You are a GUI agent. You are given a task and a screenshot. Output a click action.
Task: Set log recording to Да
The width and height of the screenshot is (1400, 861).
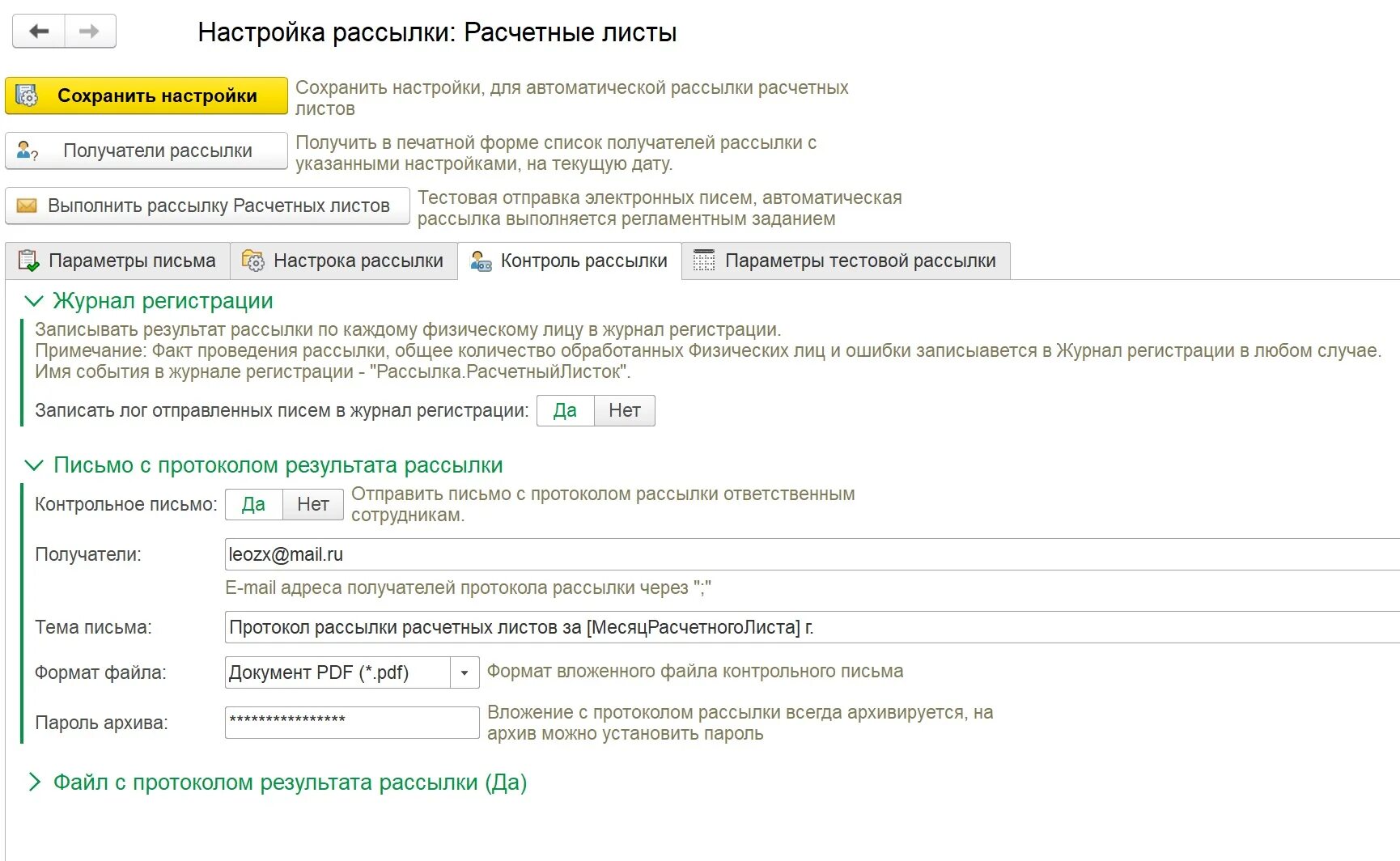(565, 410)
